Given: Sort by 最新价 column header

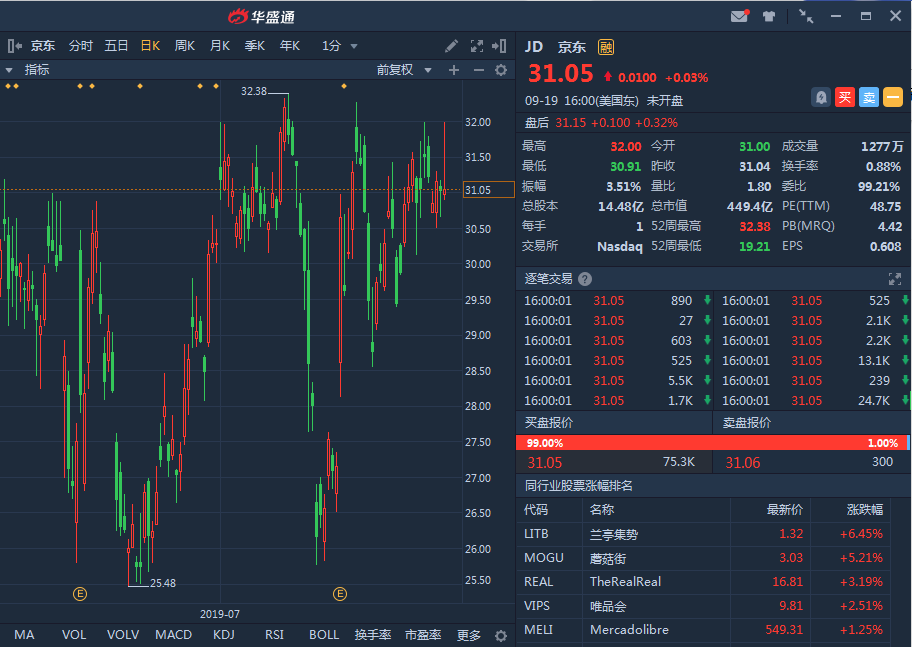Looking at the screenshot, I should [784, 510].
